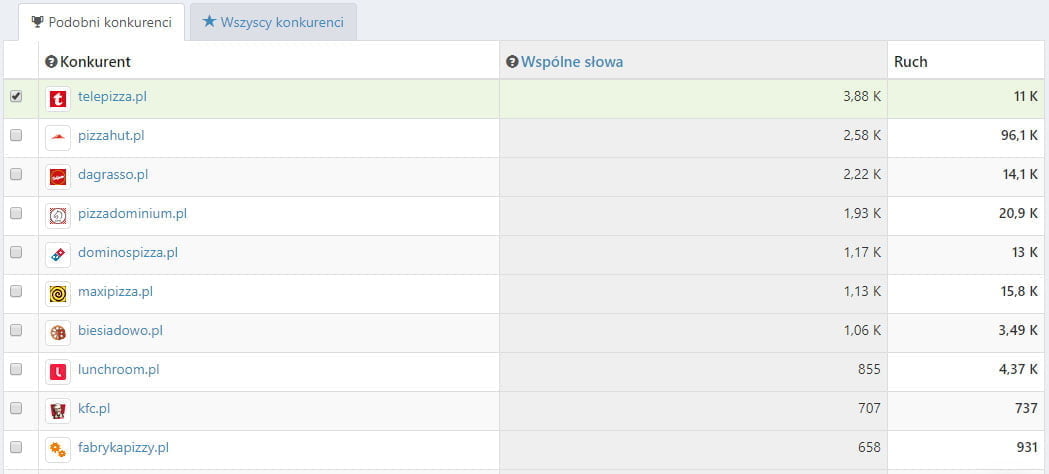Screen dimensions: 1049x474
Task: Follow the maxipizza.pl domain link
Action: pos(115,291)
